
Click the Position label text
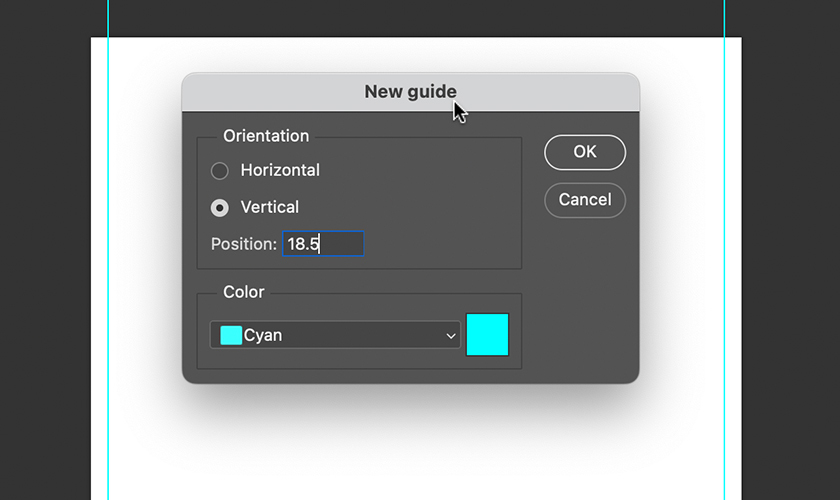coord(244,244)
